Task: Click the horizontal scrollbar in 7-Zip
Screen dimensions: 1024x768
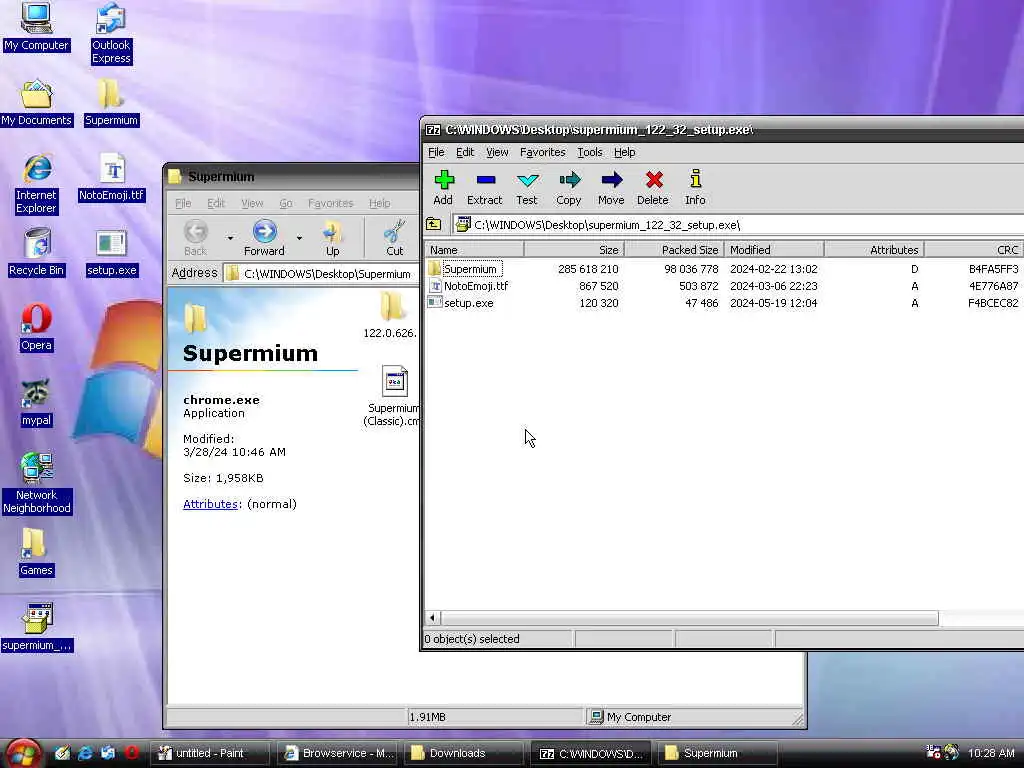Action: coord(690,617)
